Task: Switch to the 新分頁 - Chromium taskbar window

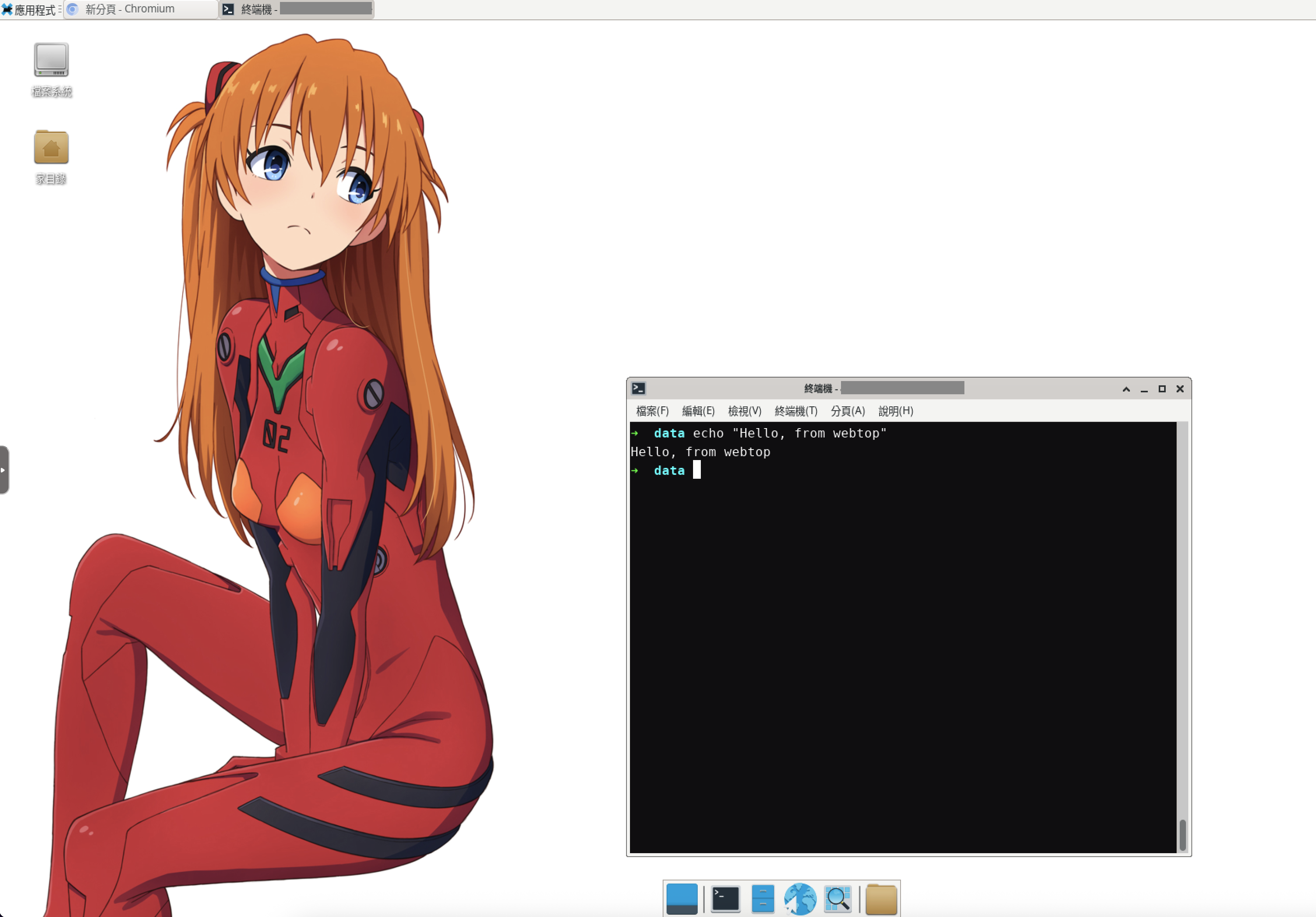Action: click(x=141, y=9)
